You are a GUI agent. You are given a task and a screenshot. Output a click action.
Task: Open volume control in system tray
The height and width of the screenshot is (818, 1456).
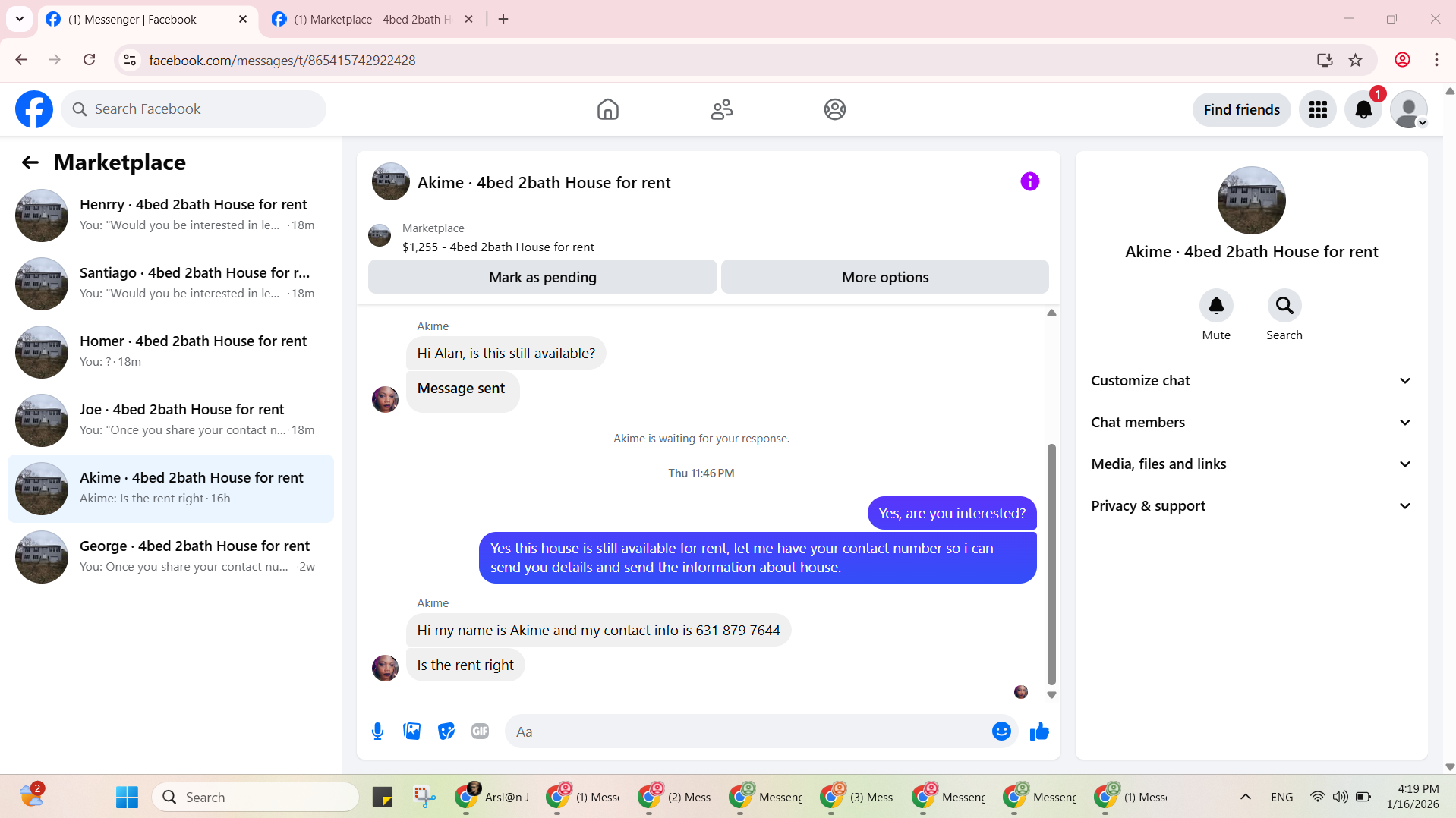1340,797
